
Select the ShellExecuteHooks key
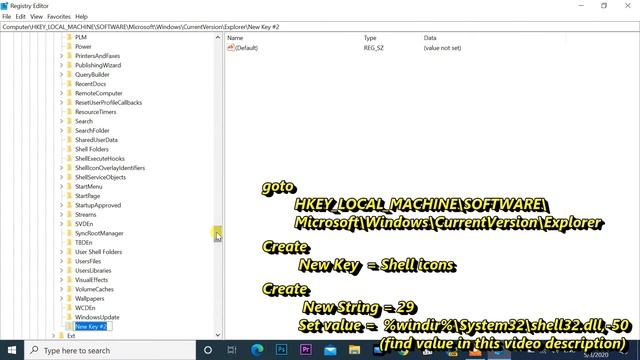coord(100,158)
